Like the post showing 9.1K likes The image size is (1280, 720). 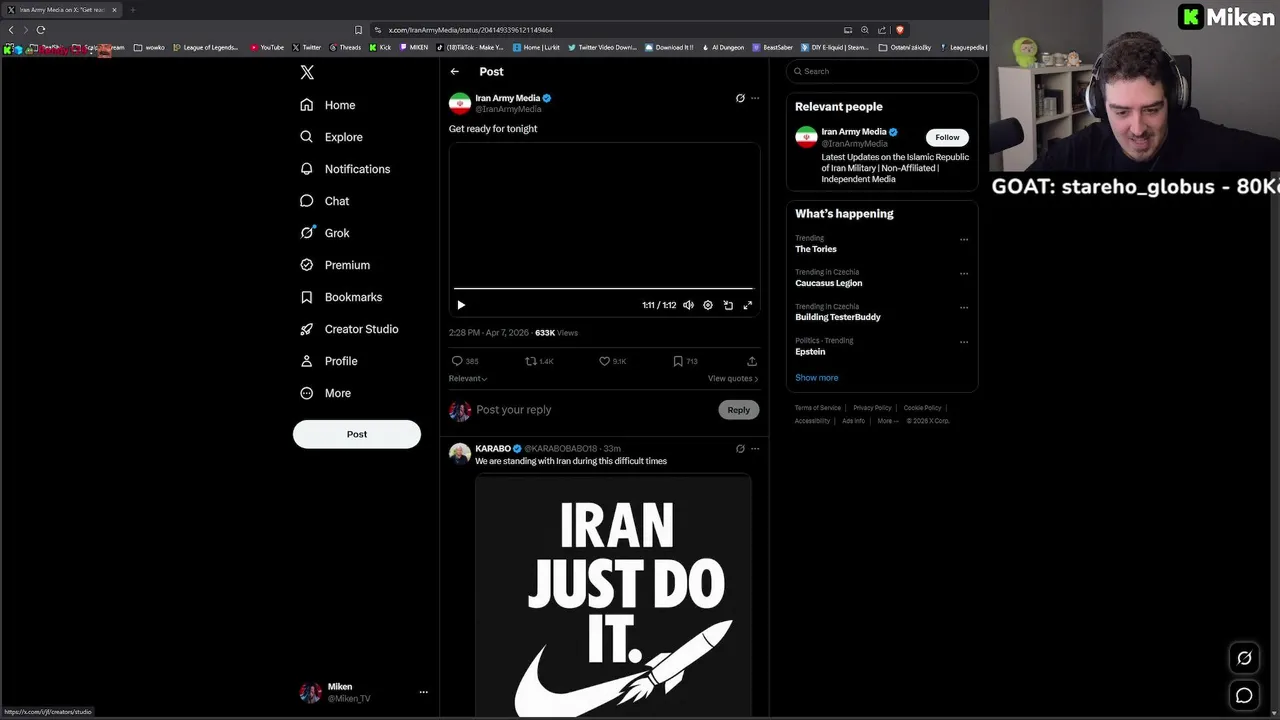(604, 361)
